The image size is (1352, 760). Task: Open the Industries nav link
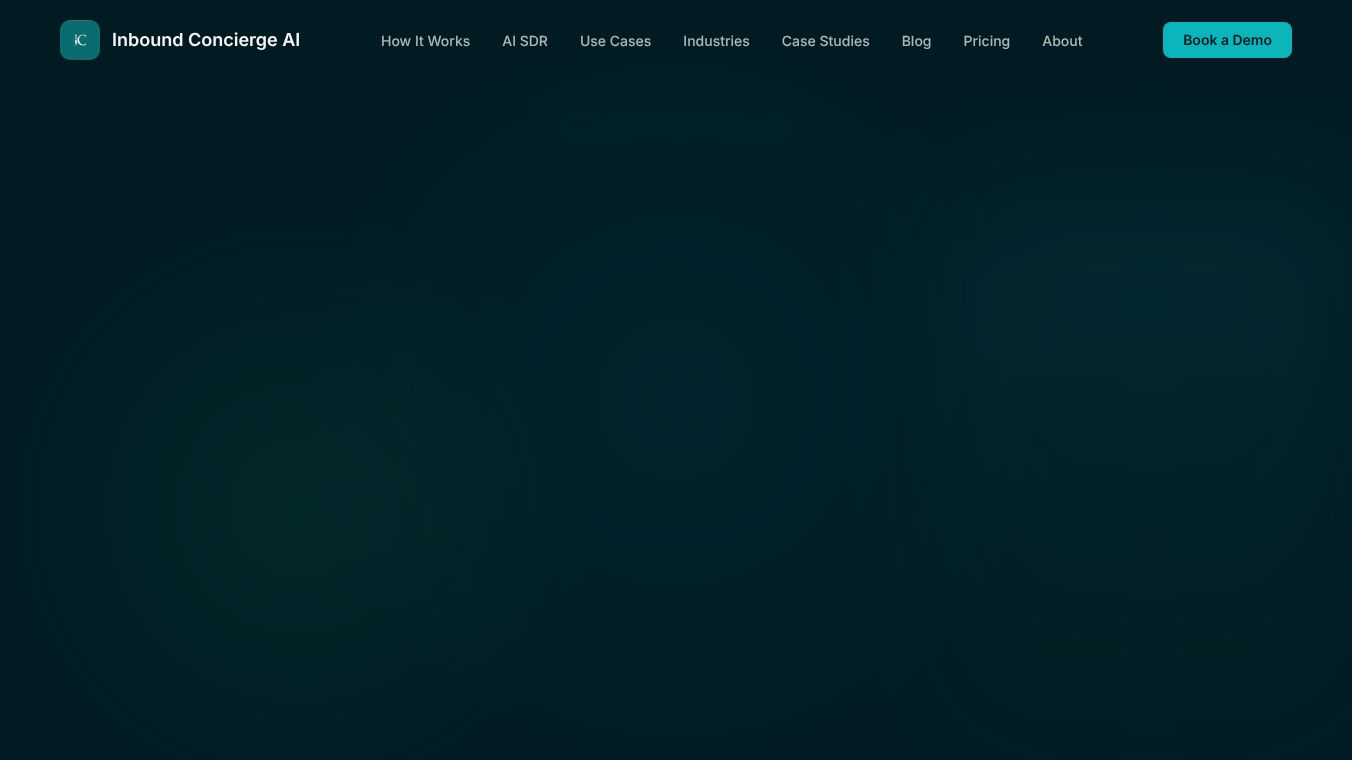pos(716,41)
